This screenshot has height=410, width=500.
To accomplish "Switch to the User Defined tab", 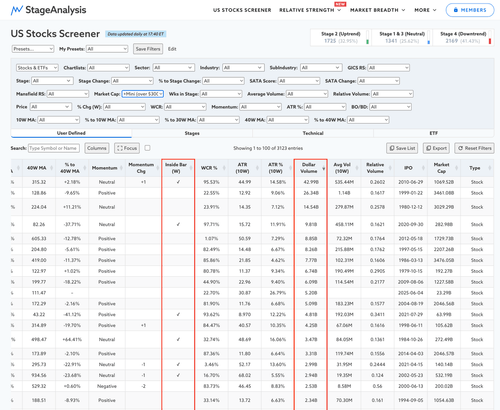I will tap(71, 133).
